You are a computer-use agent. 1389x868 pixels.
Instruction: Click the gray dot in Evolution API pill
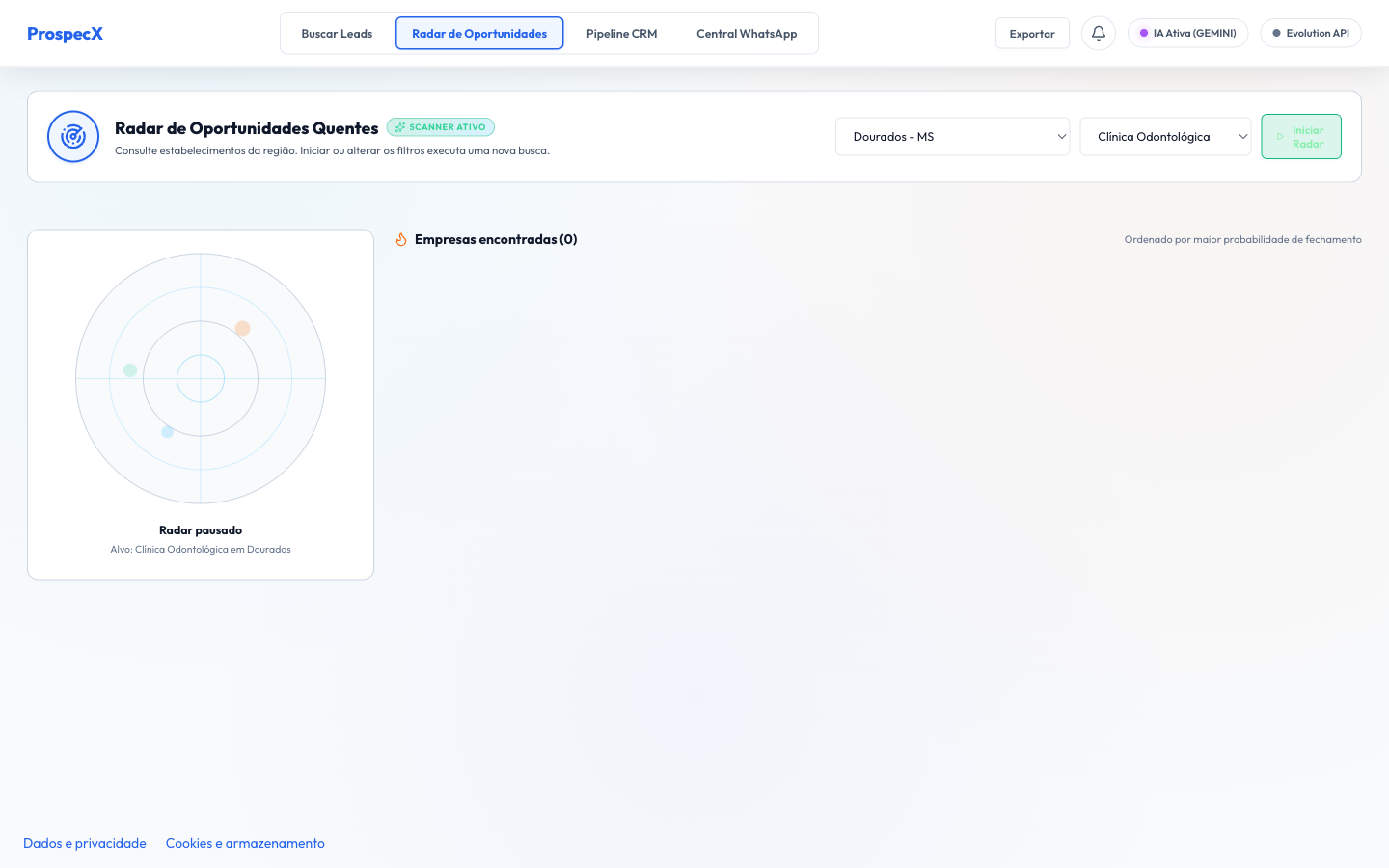[x=1276, y=34]
